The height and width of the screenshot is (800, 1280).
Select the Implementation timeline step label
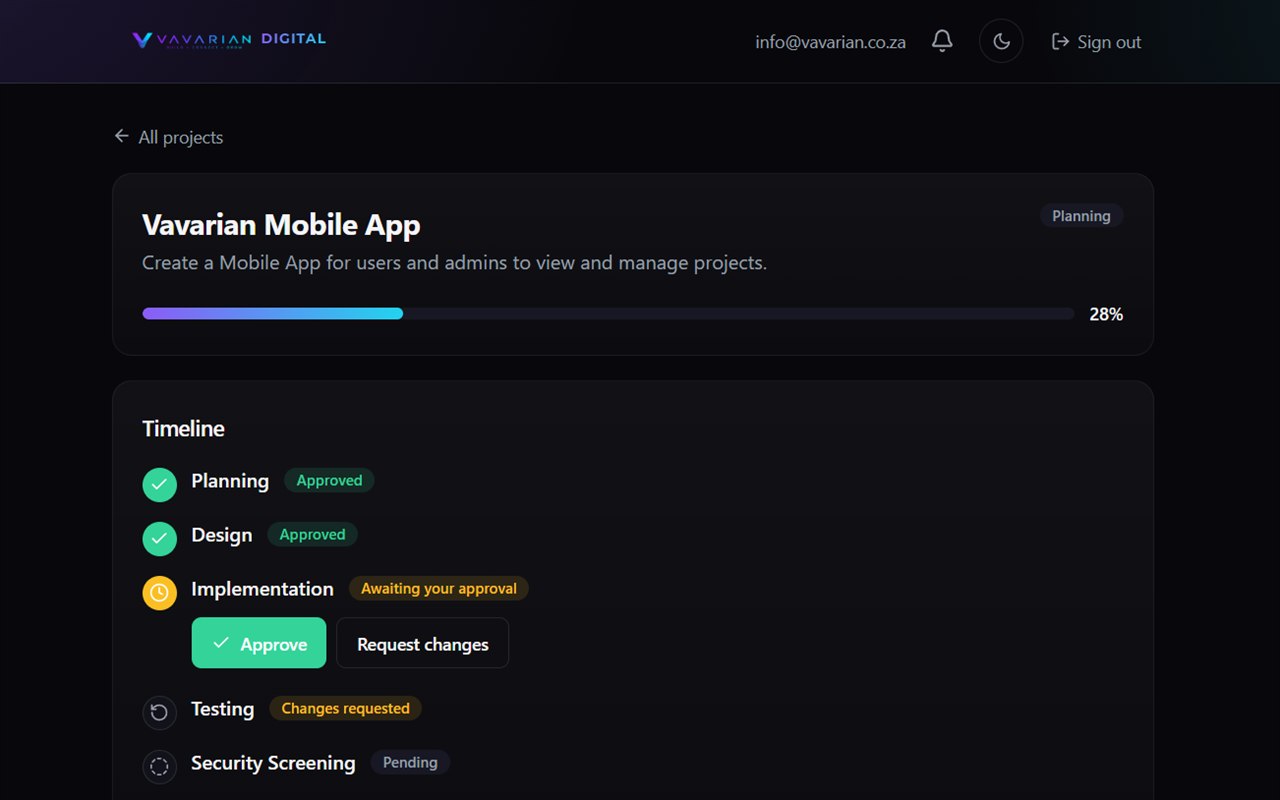[262, 589]
